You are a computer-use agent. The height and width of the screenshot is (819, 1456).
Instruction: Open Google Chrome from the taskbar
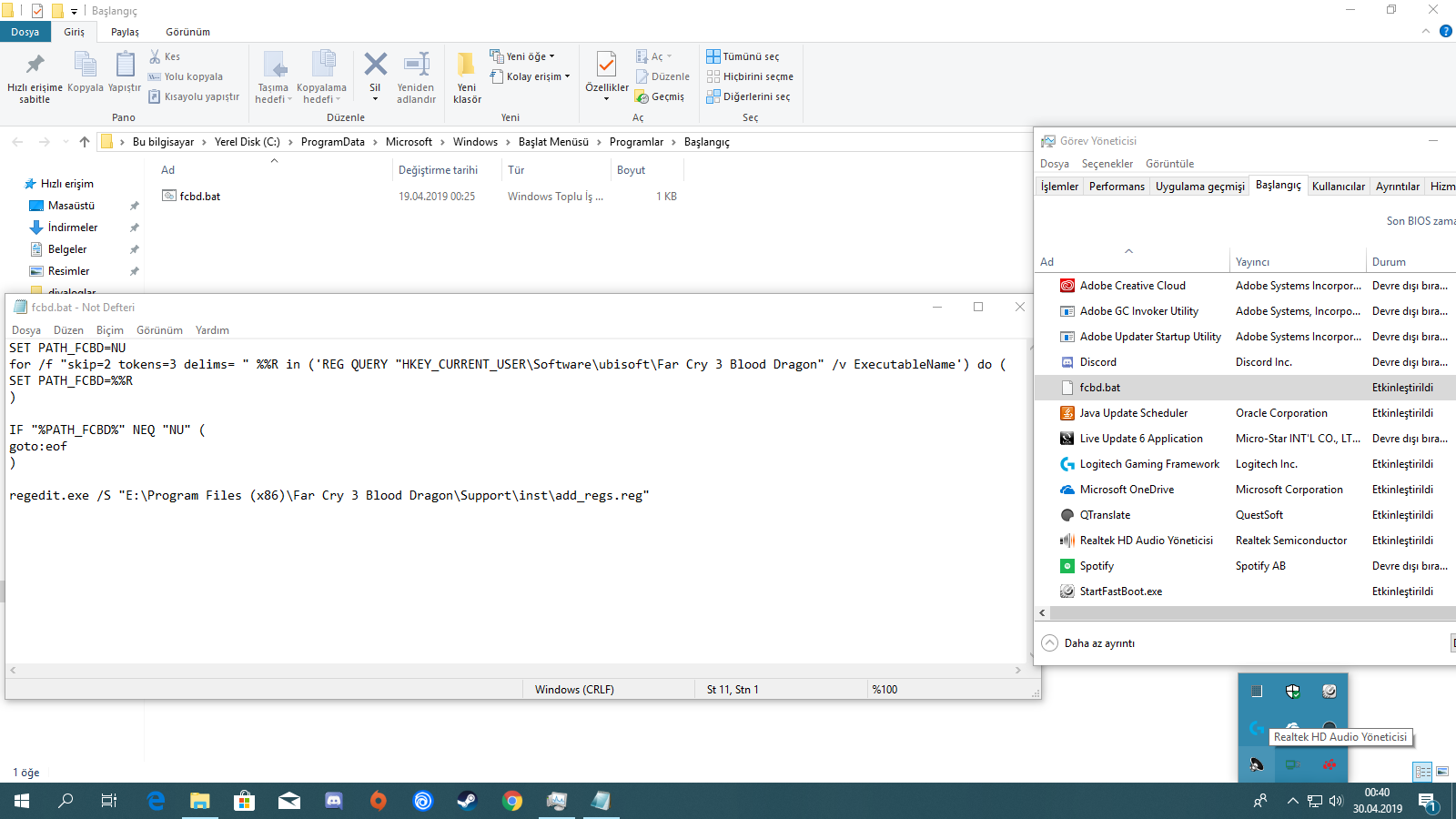coord(512,801)
